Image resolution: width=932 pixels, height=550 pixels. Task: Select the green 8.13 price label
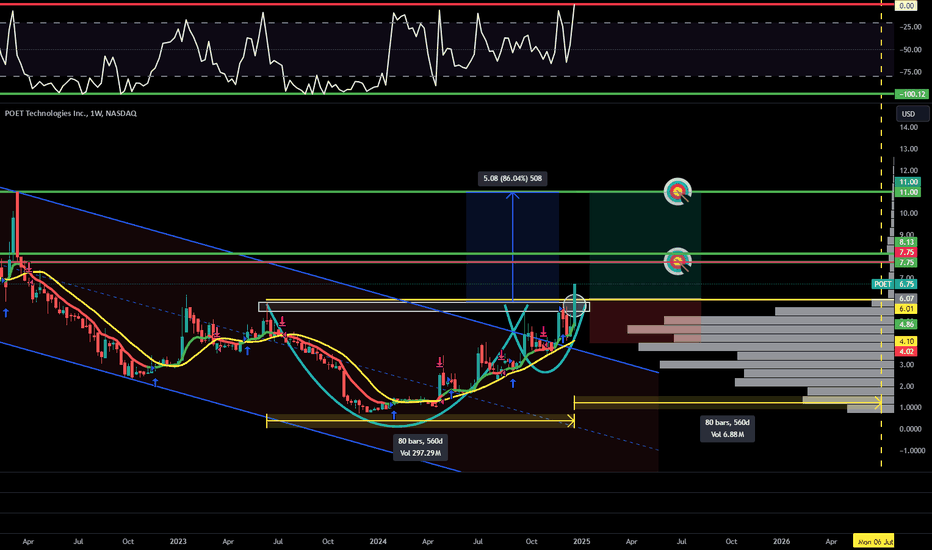(x=906, y=242)
